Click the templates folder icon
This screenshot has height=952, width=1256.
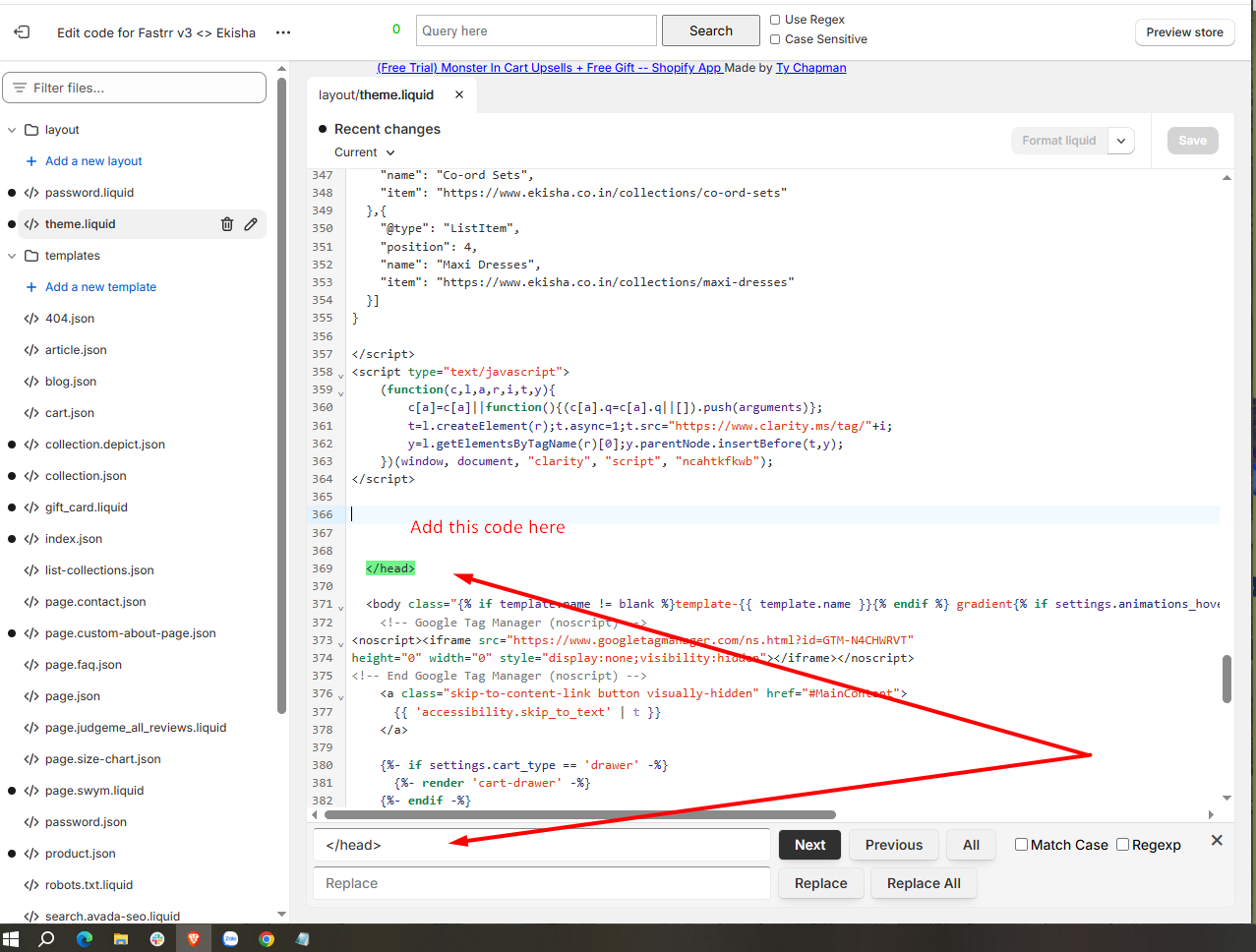(31, 256)
